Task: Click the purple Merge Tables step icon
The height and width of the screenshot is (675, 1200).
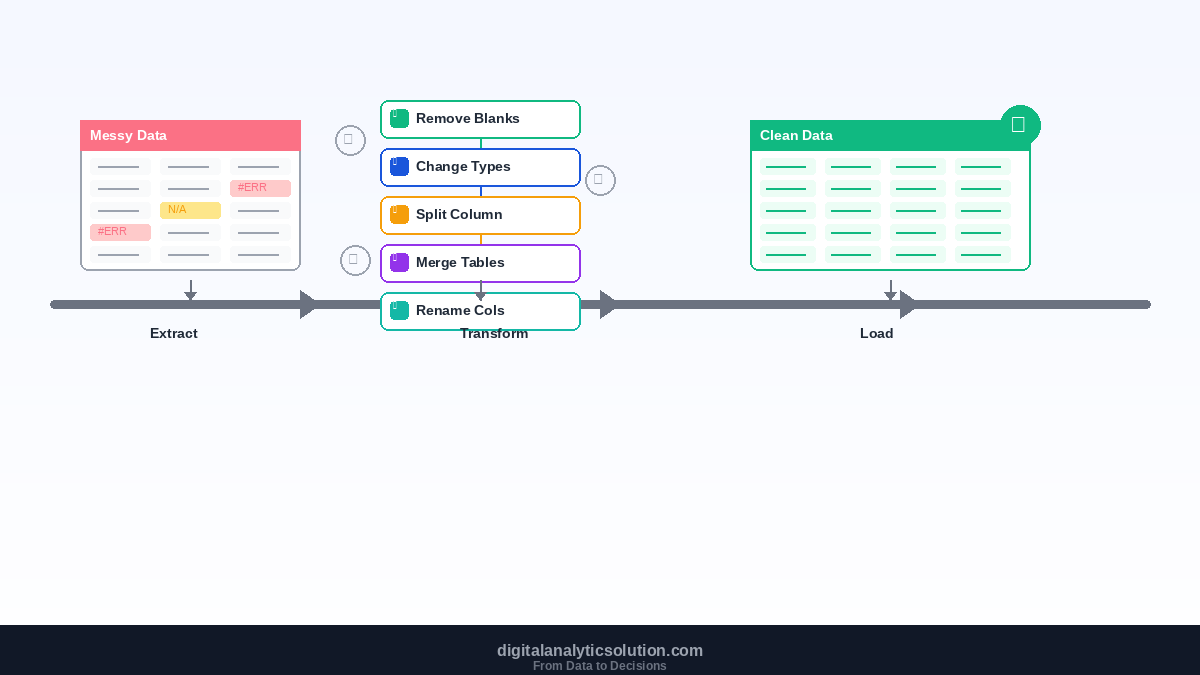Action: click(399, 263)
